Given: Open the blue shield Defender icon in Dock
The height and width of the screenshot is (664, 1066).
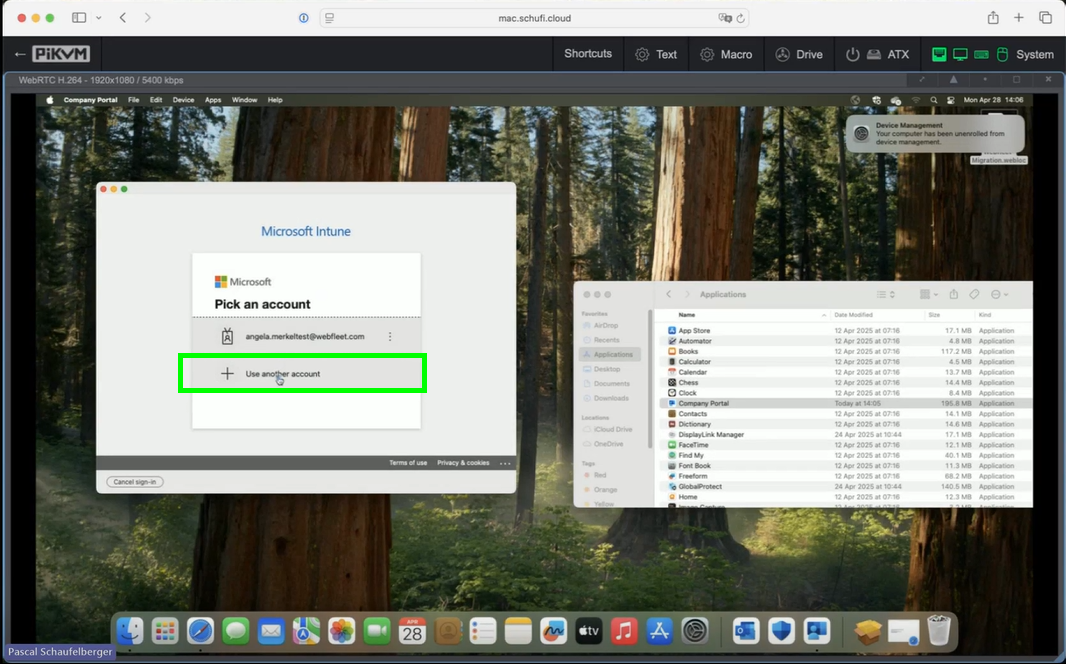Looking at the screenshot, I should (x=781, y=631).
